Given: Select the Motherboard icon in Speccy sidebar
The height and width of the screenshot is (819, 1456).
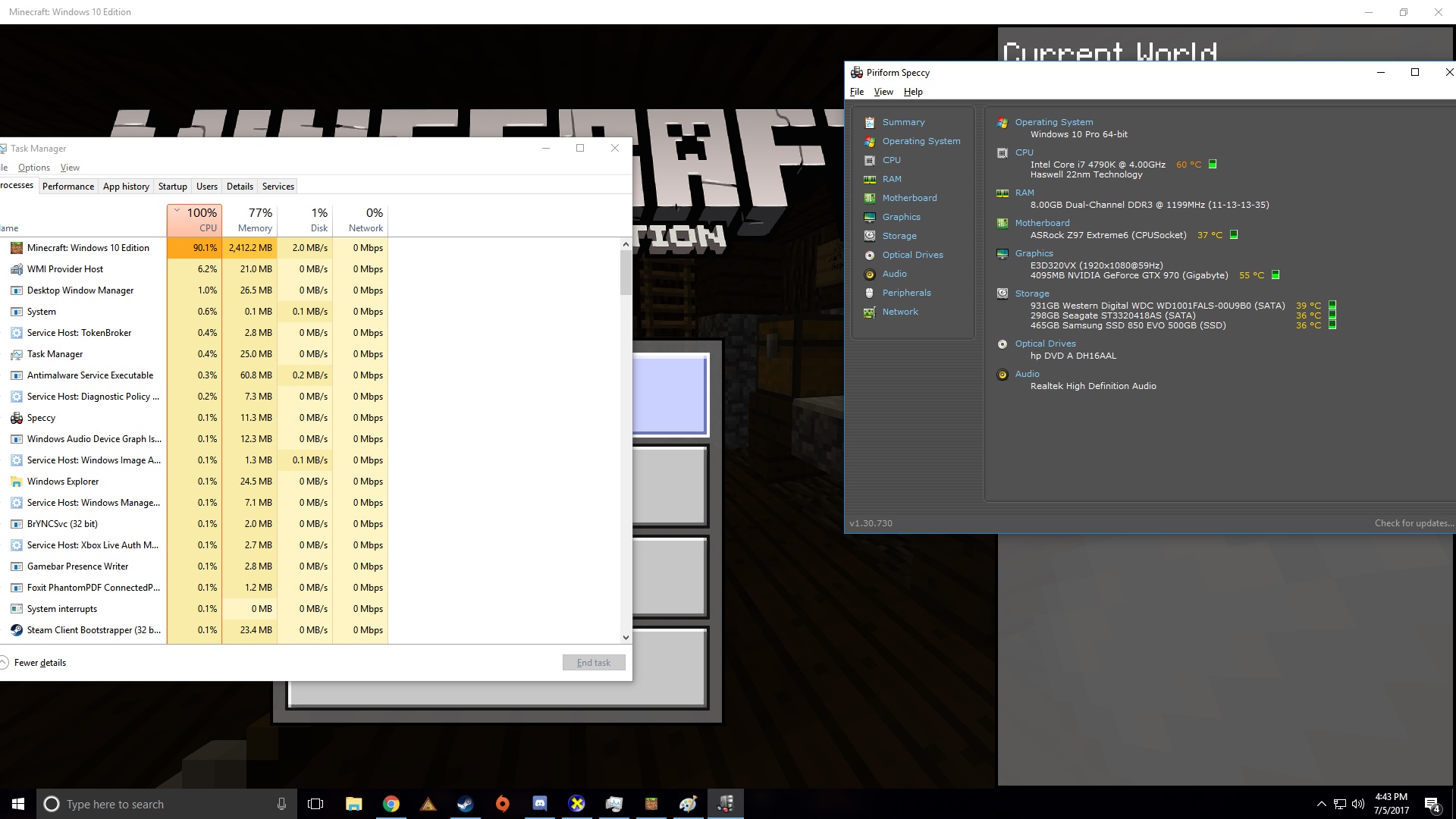Looking at the screenshot, I should point(870,198).
